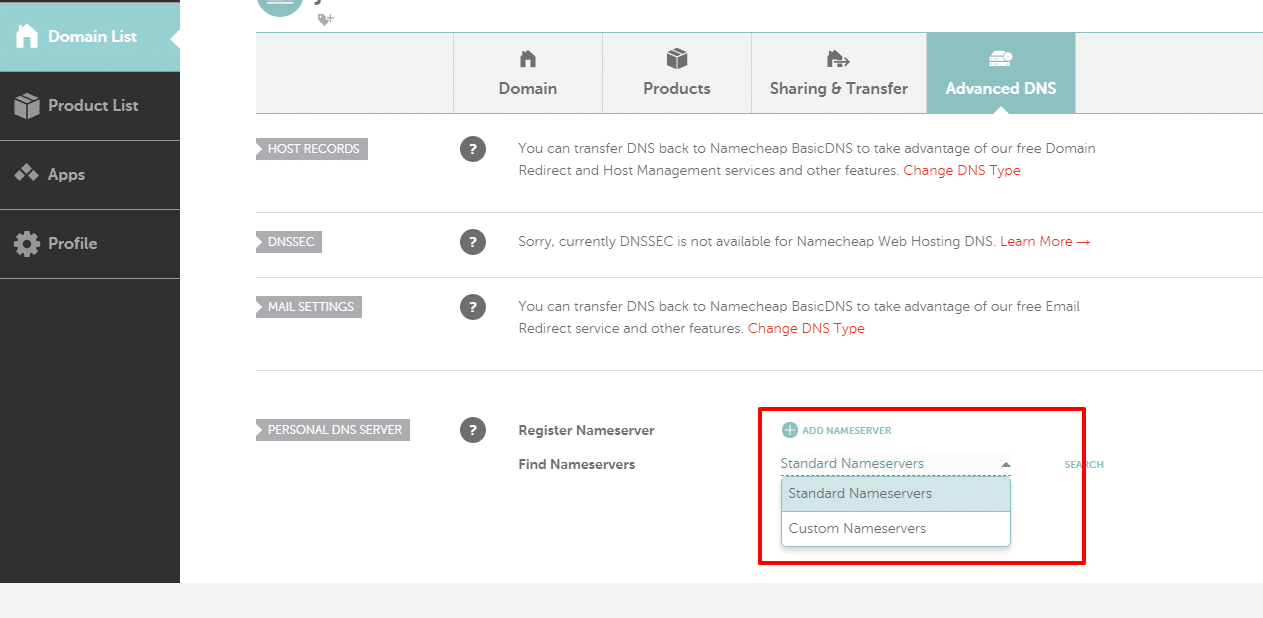Click the Find Nameservers combo box field
Image resolution: width=1263 pixels, height=618 pixels.
[896, 464]
